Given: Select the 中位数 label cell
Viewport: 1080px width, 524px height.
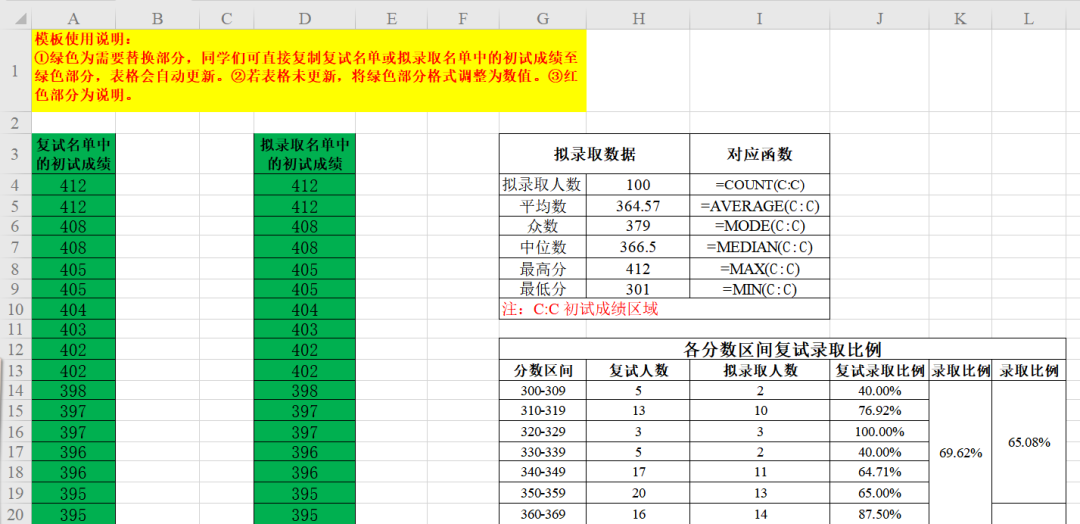Looking at the screenshot, I should [543, 247].
